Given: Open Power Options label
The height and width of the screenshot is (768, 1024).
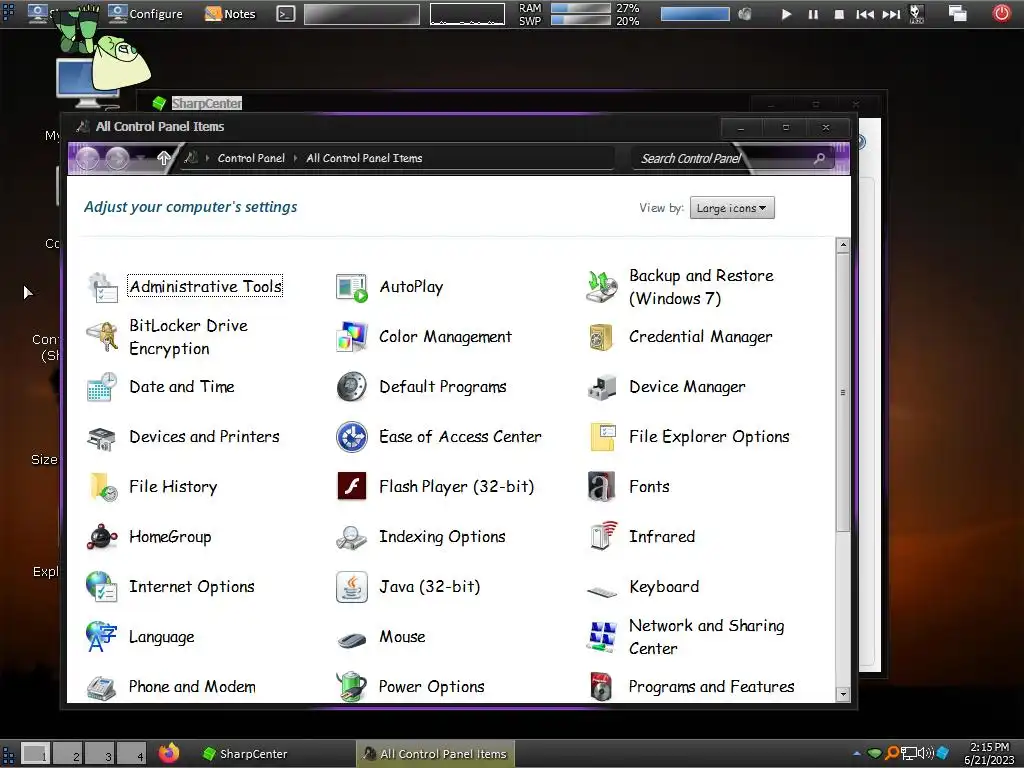Looking at the screenshot, I should click(432, 687).
